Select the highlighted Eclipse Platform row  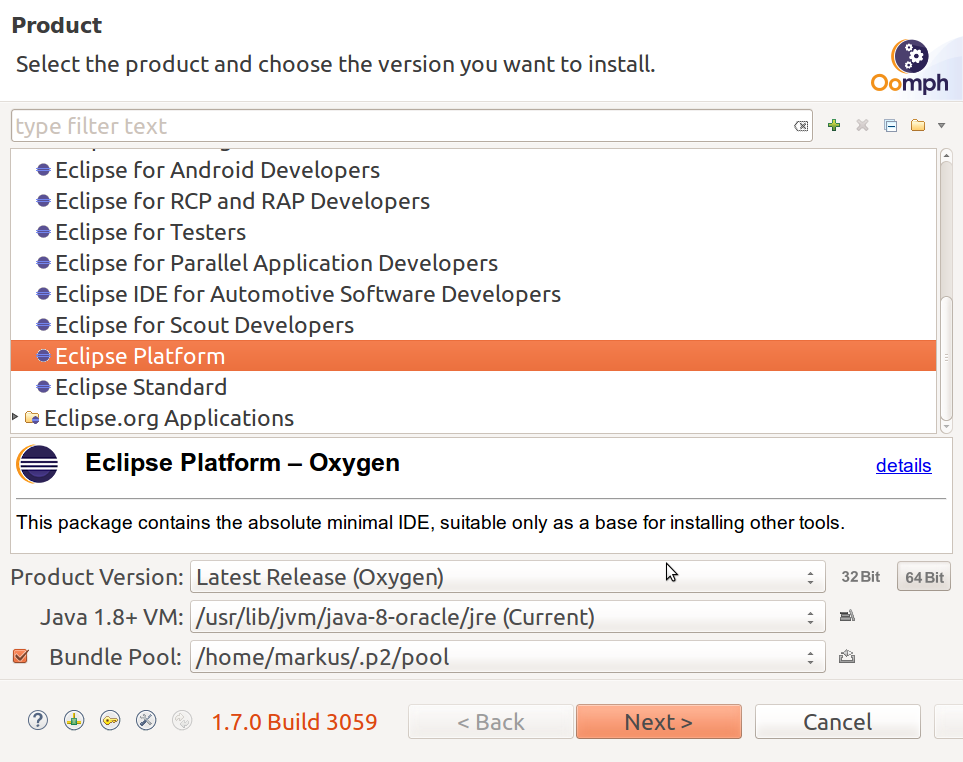coord(473,356)
